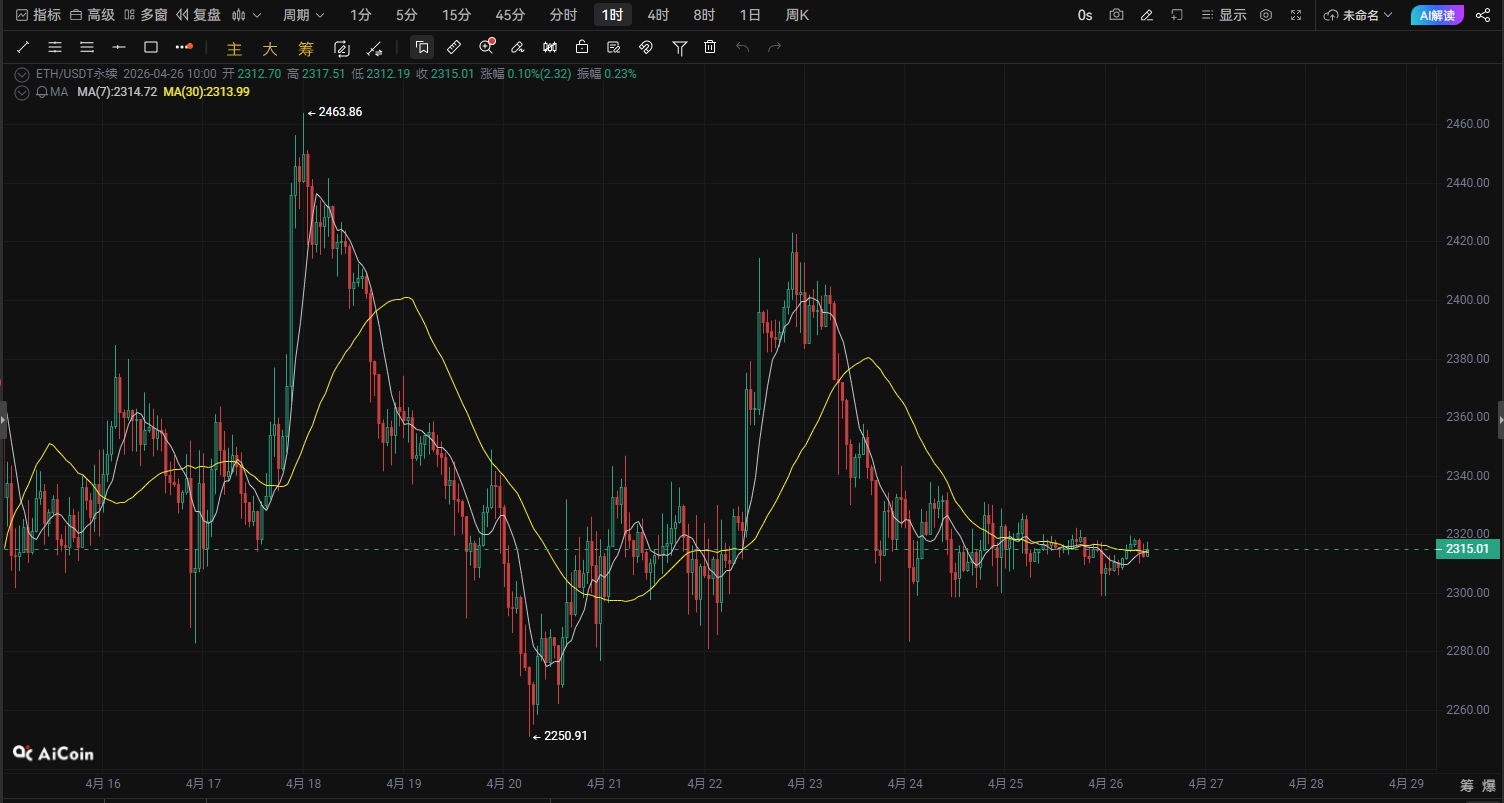Open the 周期 period dropdown

coord(303,15)
